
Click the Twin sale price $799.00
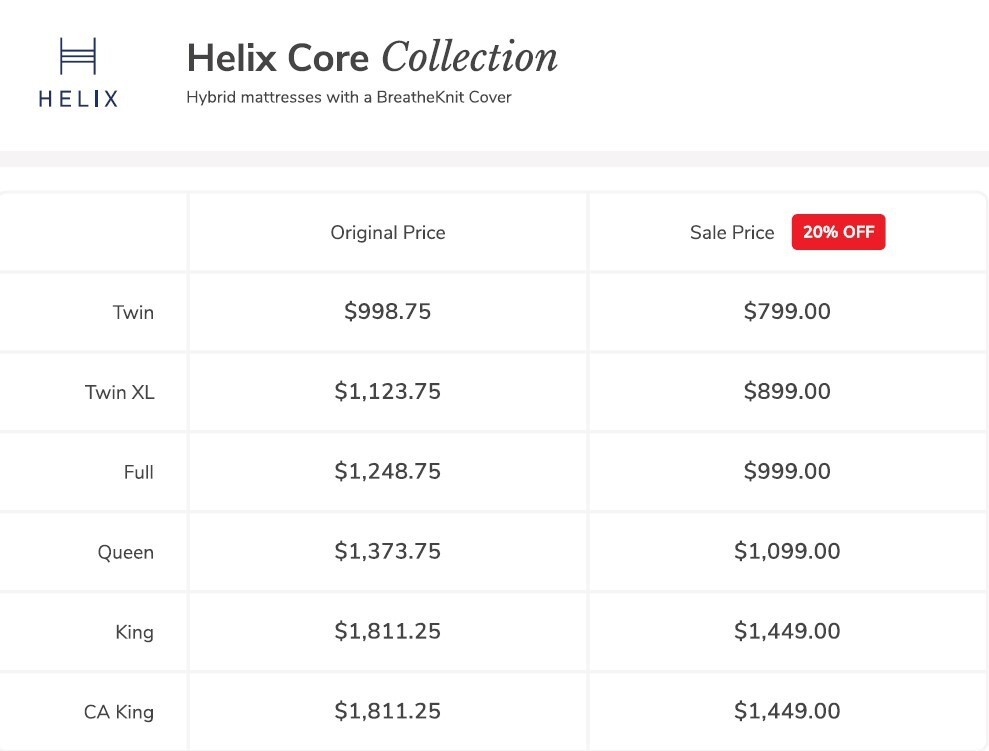coord(787,312)
